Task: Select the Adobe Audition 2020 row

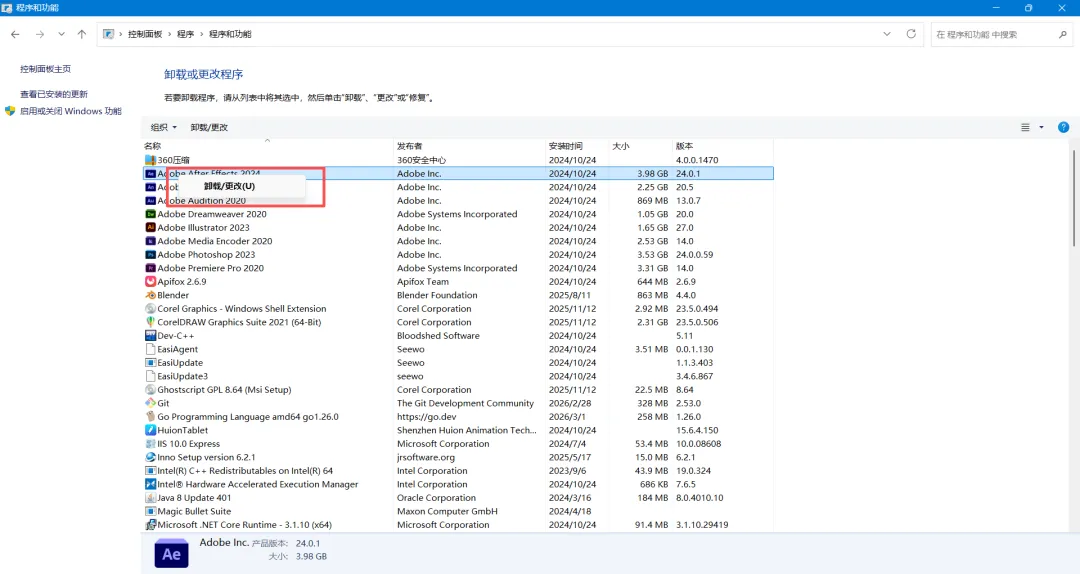Action: [x=458, y=201]
